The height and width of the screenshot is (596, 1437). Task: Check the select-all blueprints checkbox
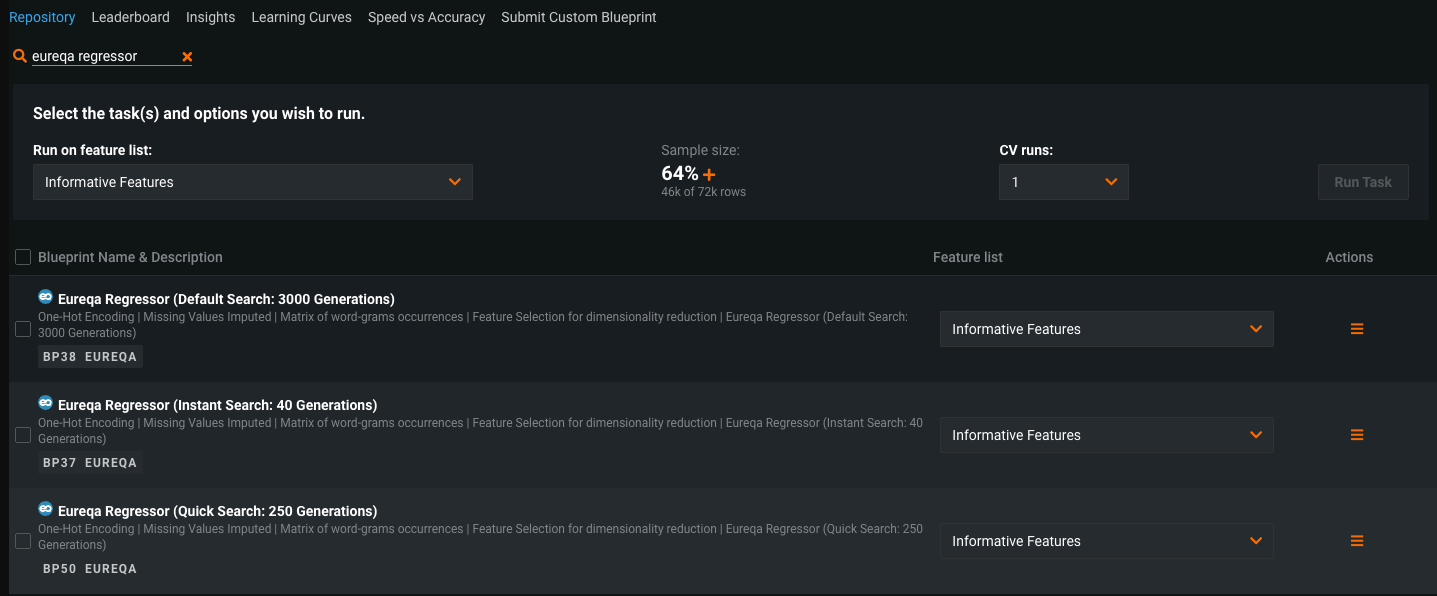coord(23,257)
